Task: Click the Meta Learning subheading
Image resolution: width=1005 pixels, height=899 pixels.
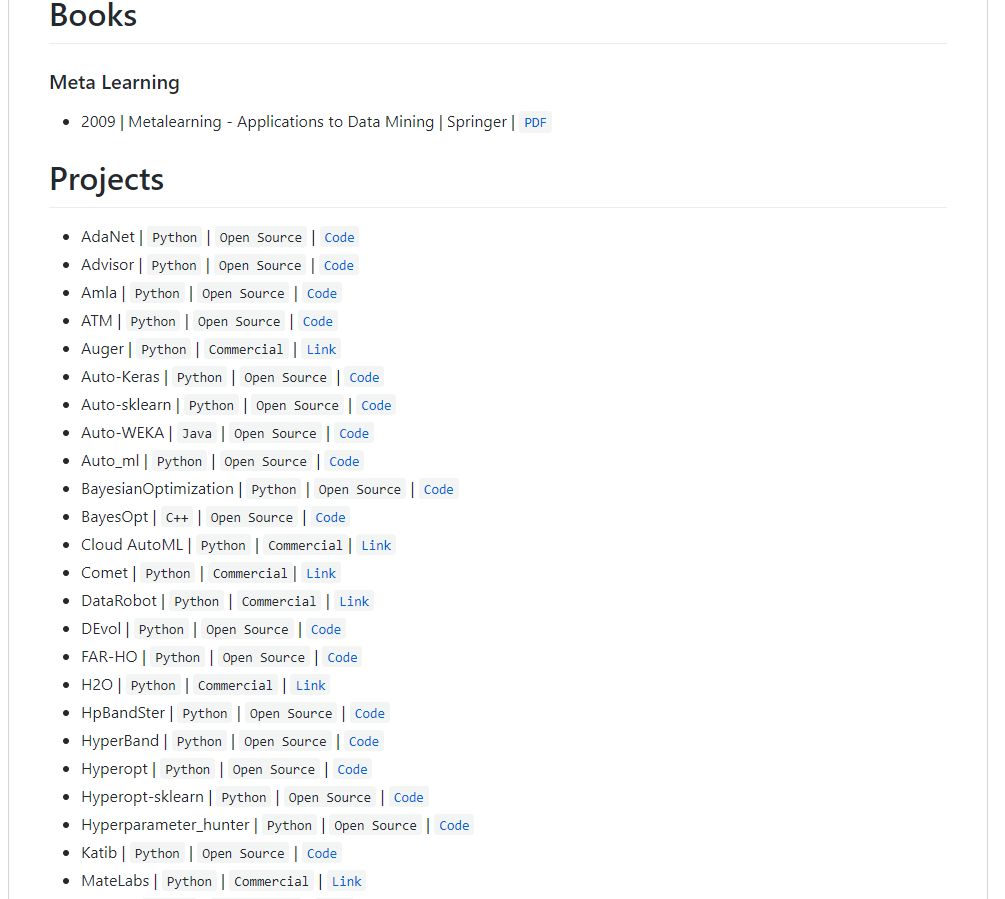Action: pyautogui.click(x=115, y=83)
